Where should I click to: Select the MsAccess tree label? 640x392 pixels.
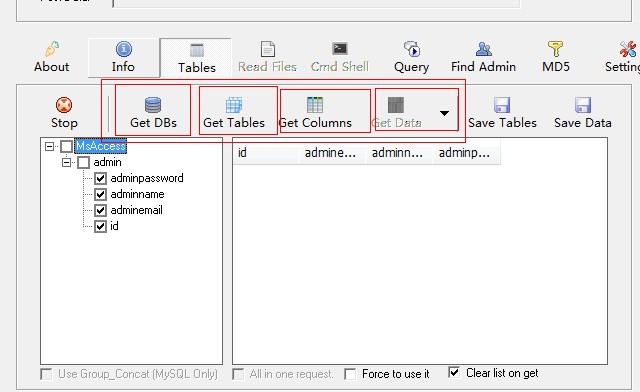click(x=101, y=146)
